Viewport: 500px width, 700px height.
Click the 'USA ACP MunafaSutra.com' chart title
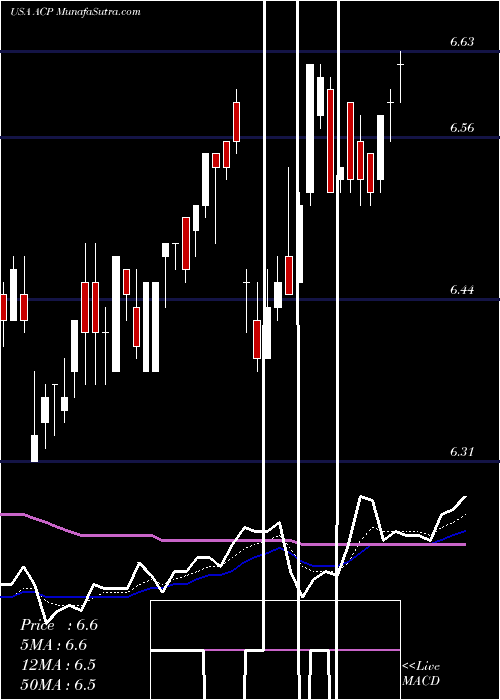75,12
